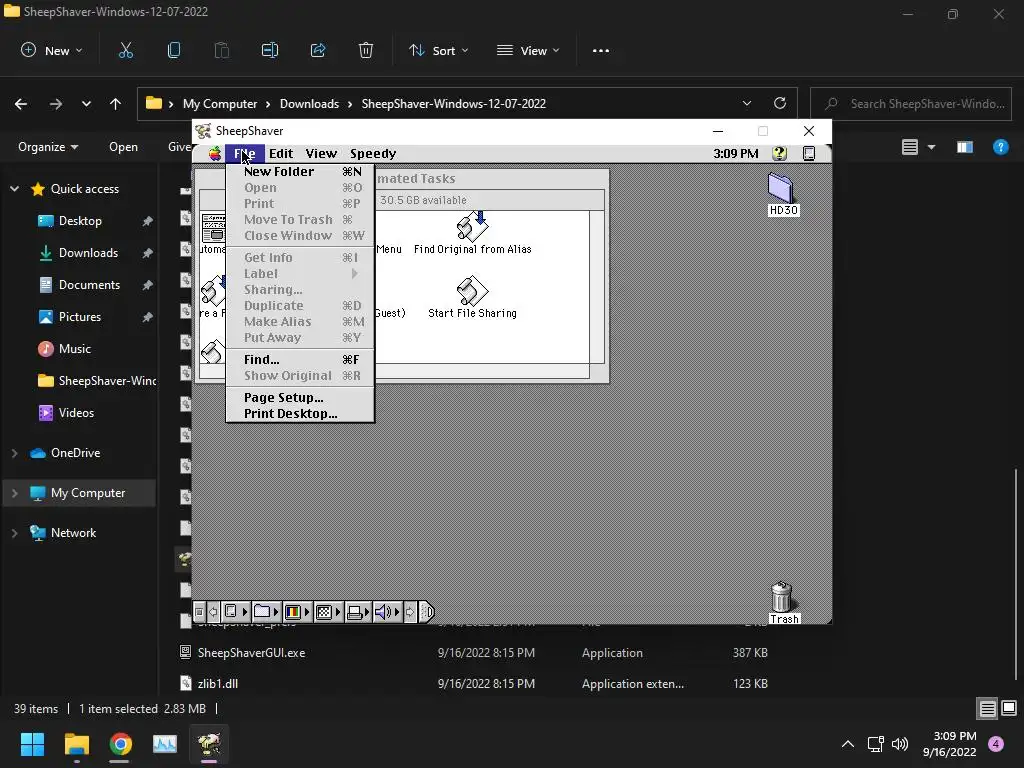Click the Delete trash icon in Explorer
Viewport: 1024px width, 768px height.
pos(366,50)
